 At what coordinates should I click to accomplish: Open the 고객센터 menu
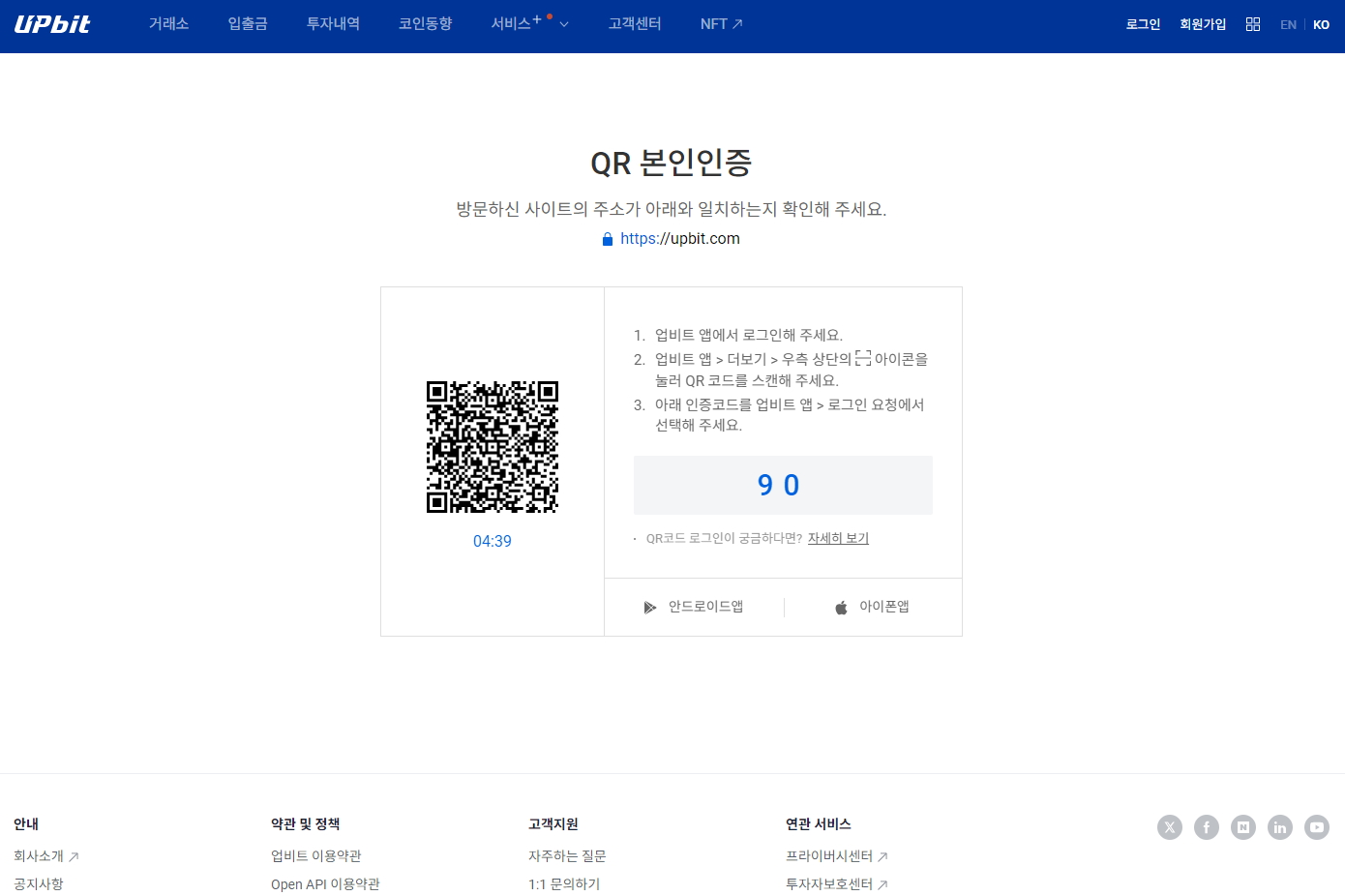coord(635,23)
